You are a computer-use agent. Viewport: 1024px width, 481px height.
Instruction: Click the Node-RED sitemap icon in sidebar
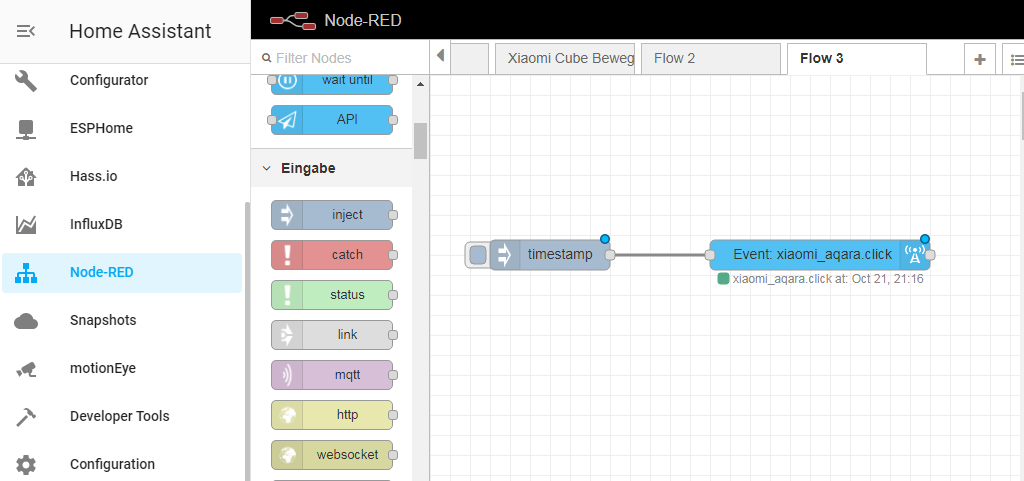tap(26, 272)
